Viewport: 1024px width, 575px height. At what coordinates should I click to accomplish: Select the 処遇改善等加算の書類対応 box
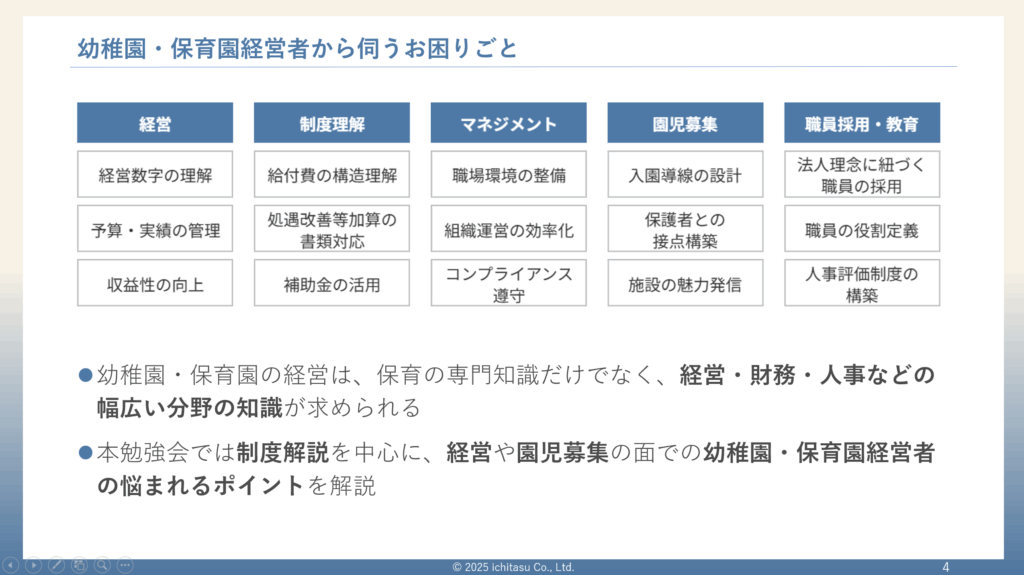pyautogui.click(x=332, y=229)
